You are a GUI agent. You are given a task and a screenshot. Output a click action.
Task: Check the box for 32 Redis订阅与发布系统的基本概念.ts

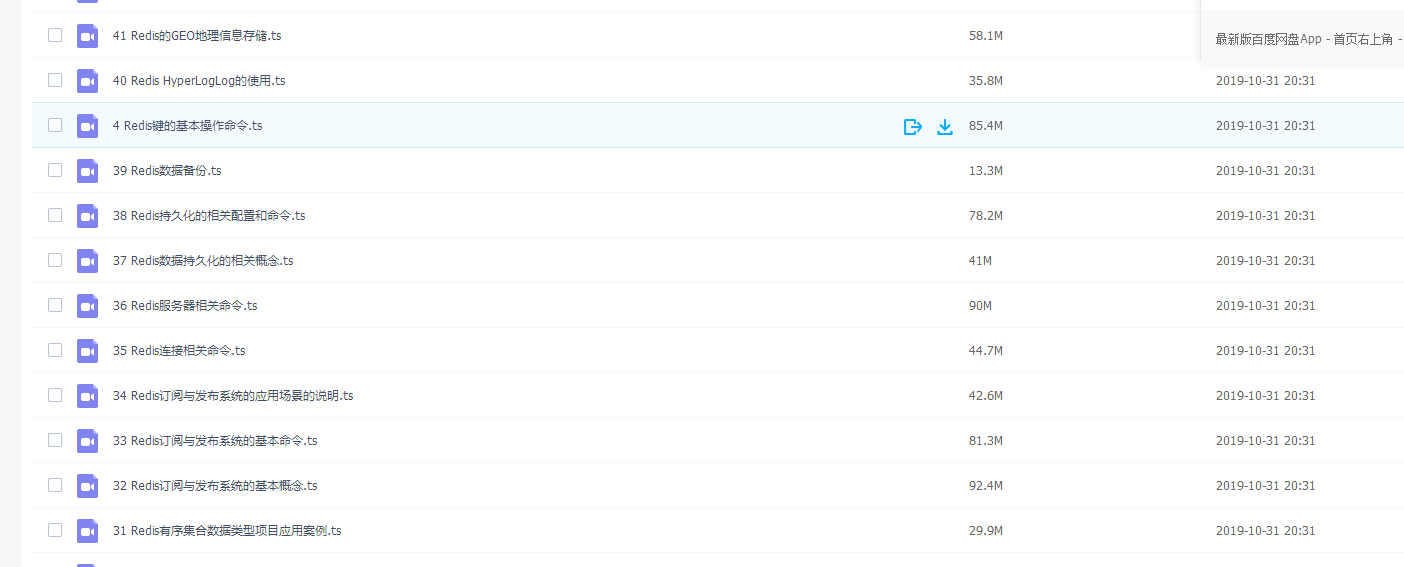(55, 485)
